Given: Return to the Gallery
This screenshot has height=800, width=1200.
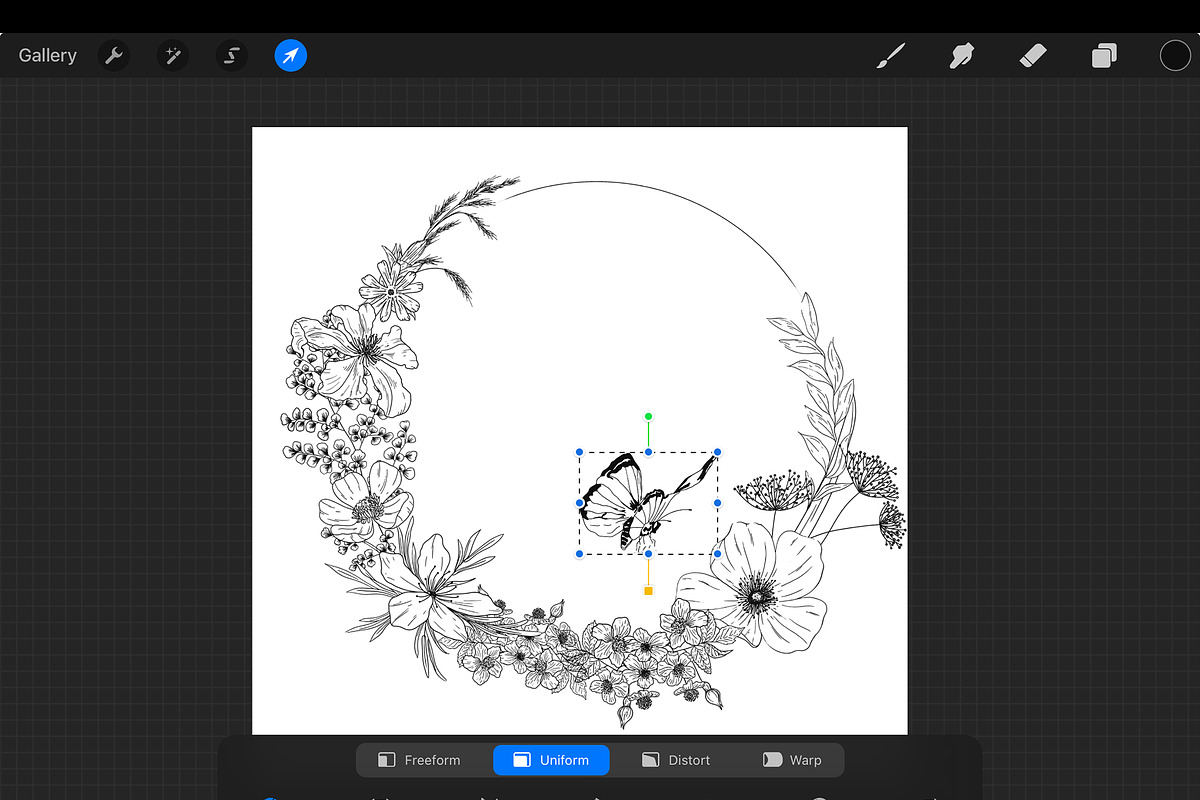Looking at the screenshot, I should [48, 56].
